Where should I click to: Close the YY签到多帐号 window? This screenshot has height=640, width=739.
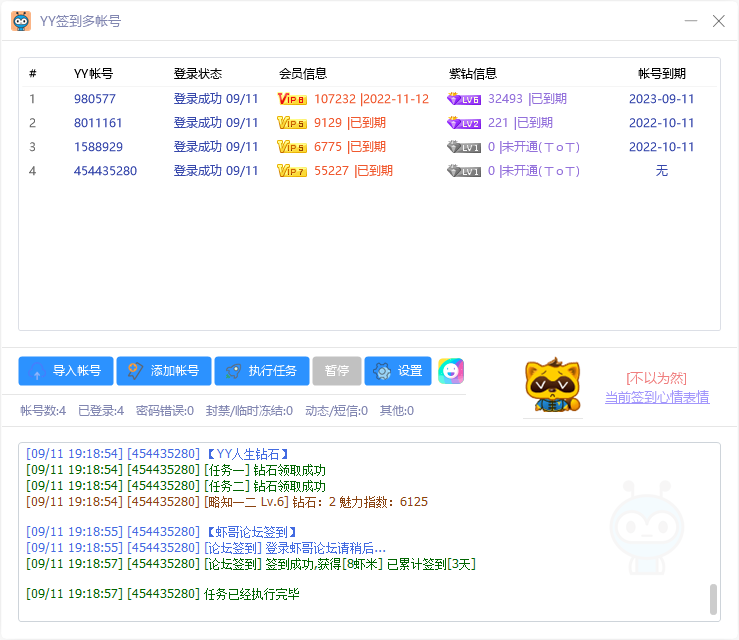[719, 21]
